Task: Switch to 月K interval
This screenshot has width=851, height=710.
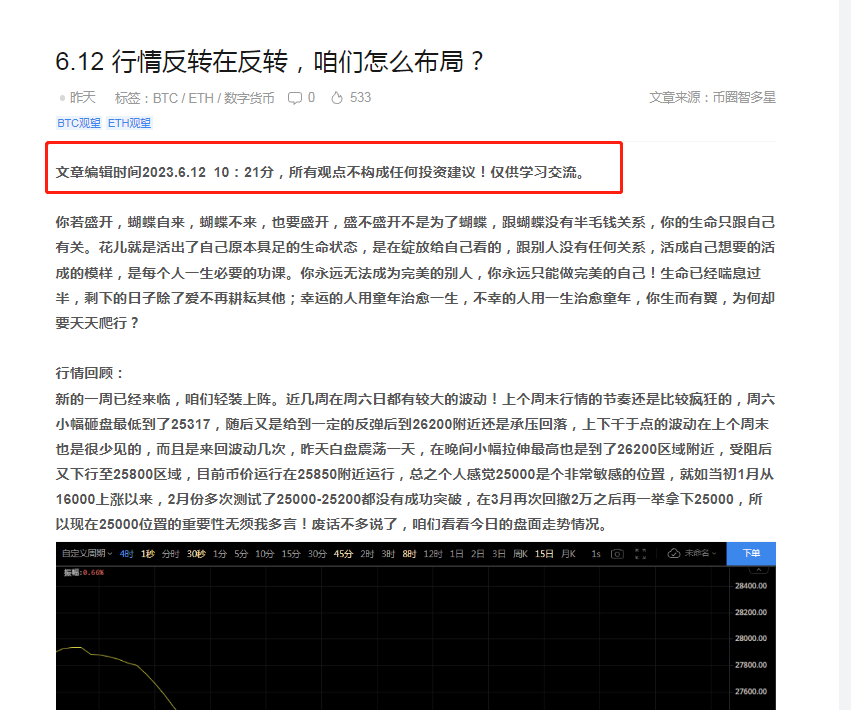Action: click(x=569, y=554)
